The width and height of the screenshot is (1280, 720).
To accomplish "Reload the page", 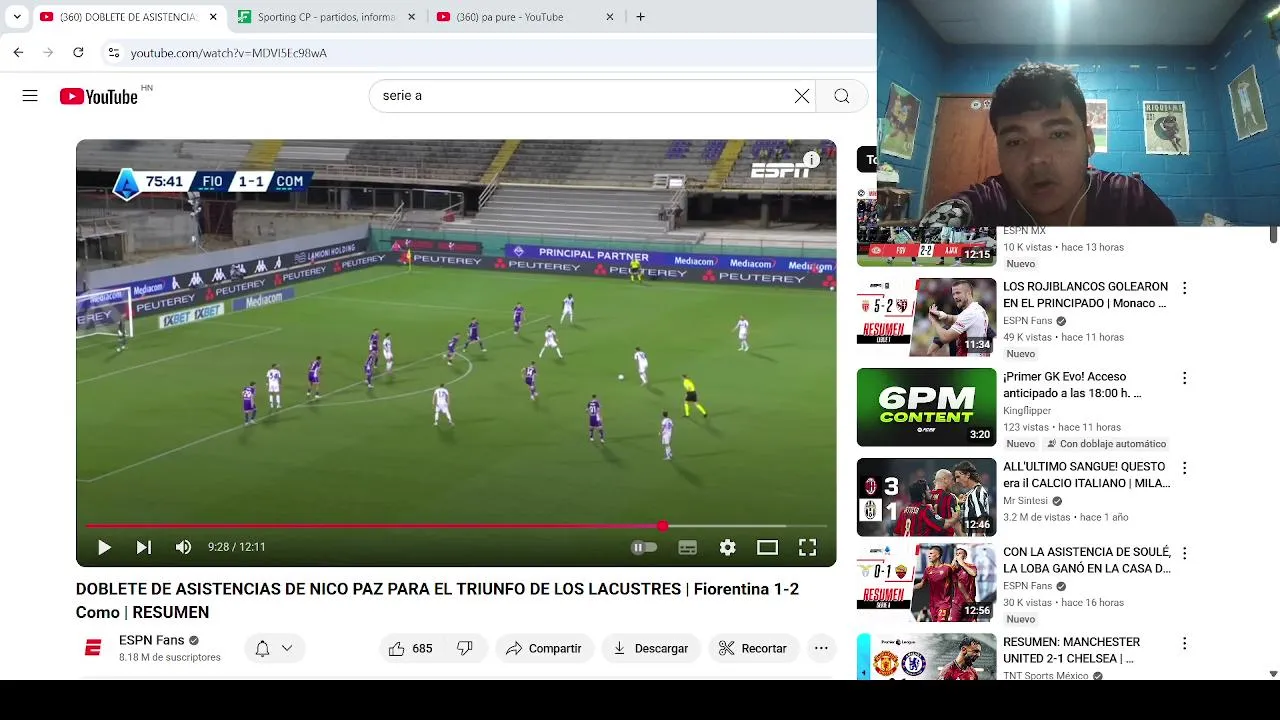I will coord(78,52).
